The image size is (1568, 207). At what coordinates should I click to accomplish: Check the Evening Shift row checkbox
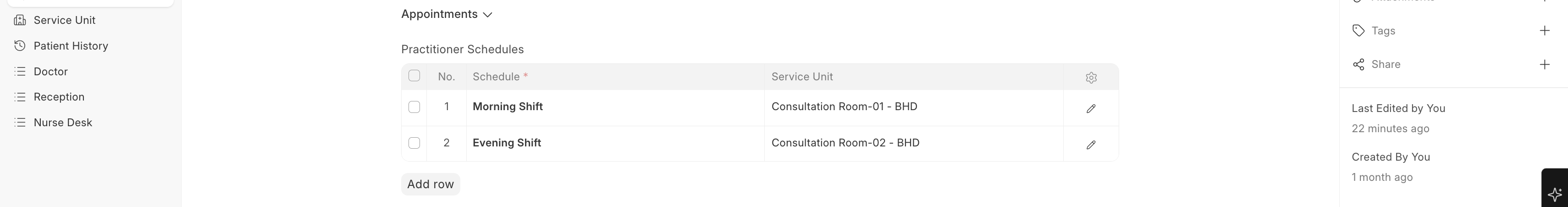pos(414,143)
